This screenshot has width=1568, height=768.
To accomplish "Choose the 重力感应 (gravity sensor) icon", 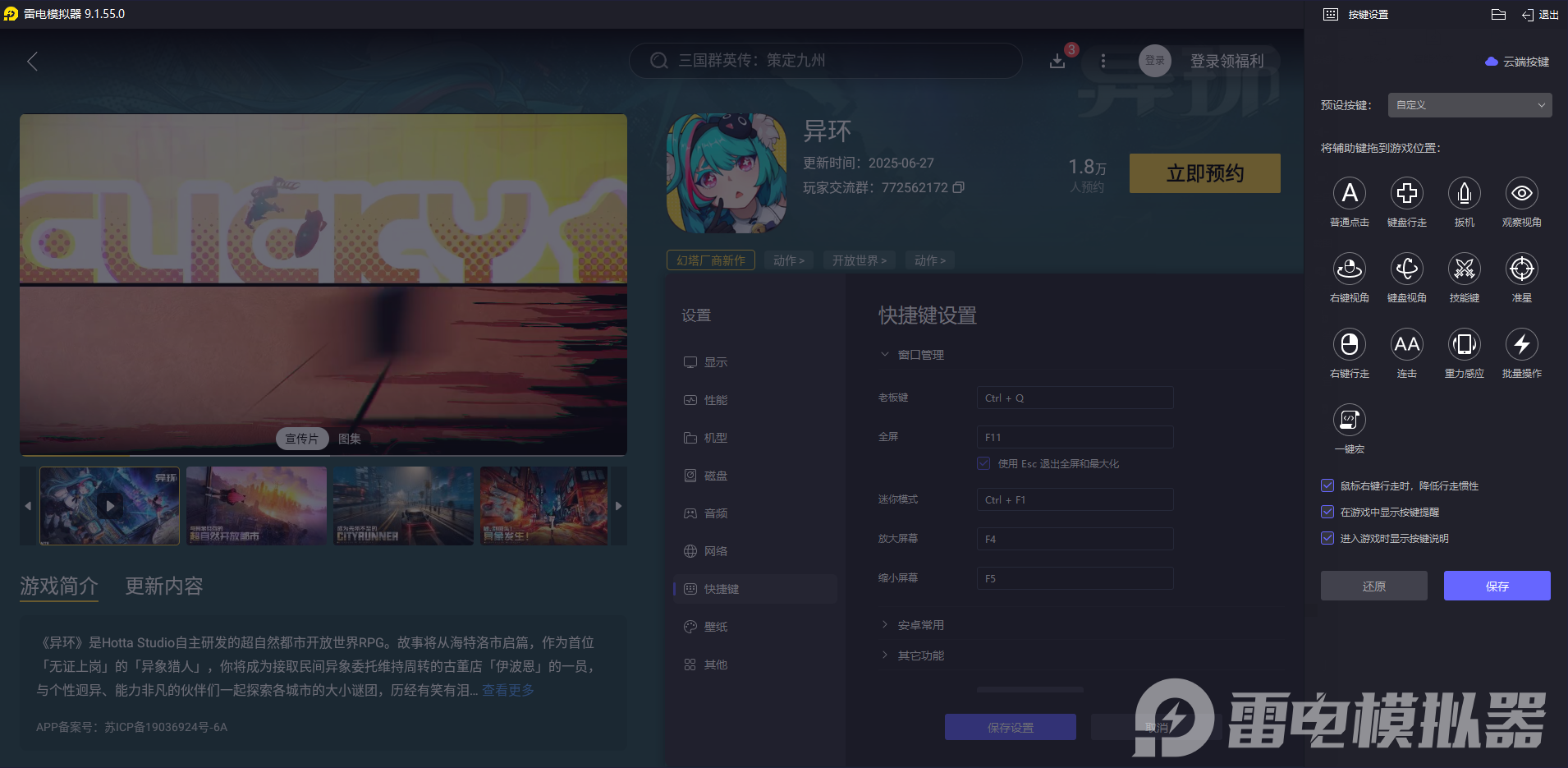I will [1464, 345].
